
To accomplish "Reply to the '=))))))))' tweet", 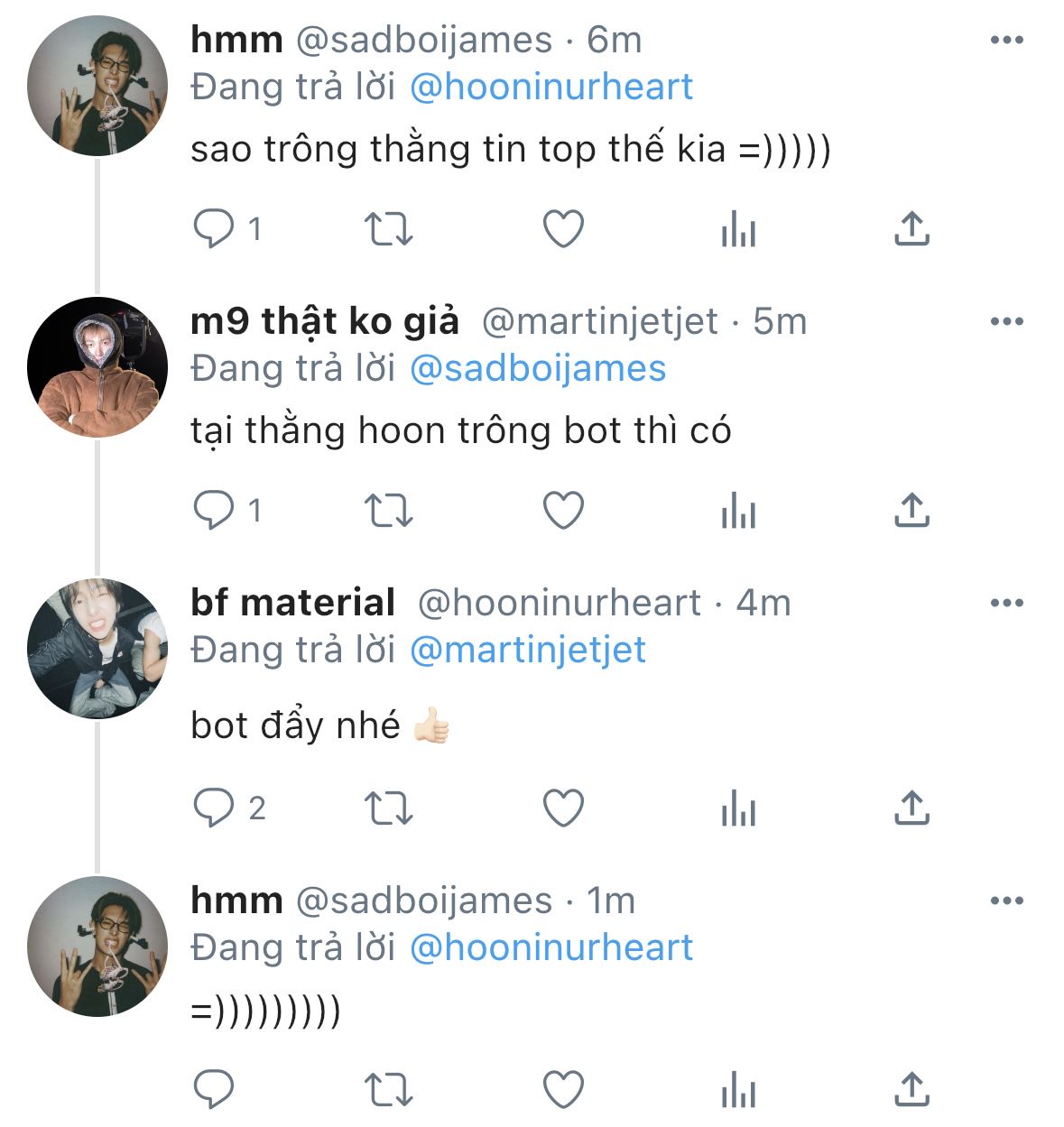I will click(214, 1090).
